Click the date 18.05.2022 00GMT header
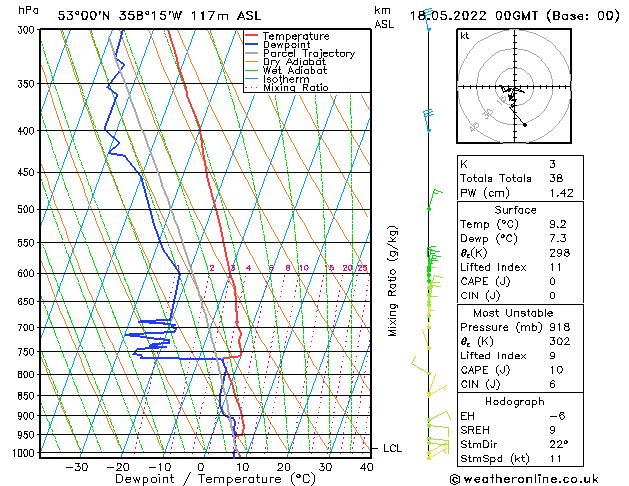 (514, 16)
